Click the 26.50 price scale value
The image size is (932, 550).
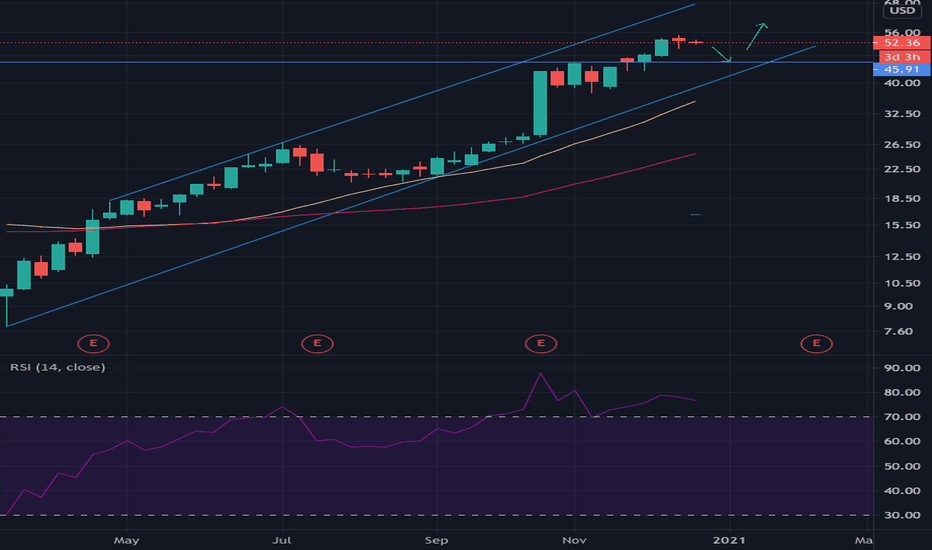pyautogui.click(x=902, y=144)
